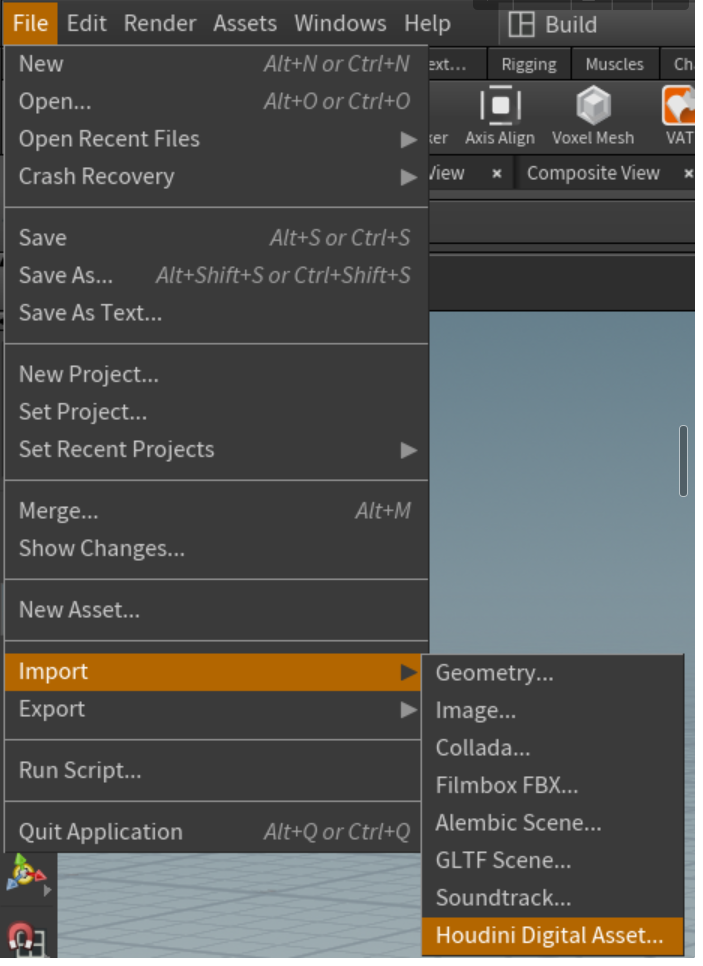Choose Save As... menu entry
This screenshot has width=703, height=966.
216,276
